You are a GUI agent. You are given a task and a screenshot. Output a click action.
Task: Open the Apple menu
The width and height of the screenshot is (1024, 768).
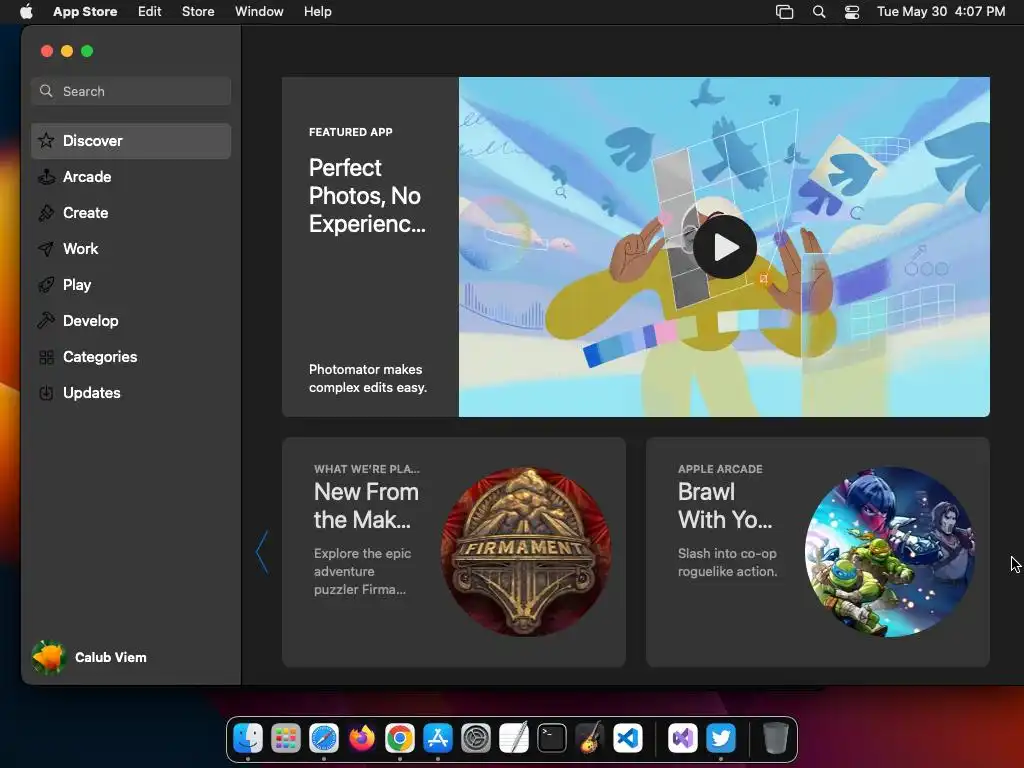(x=26, y=11)
